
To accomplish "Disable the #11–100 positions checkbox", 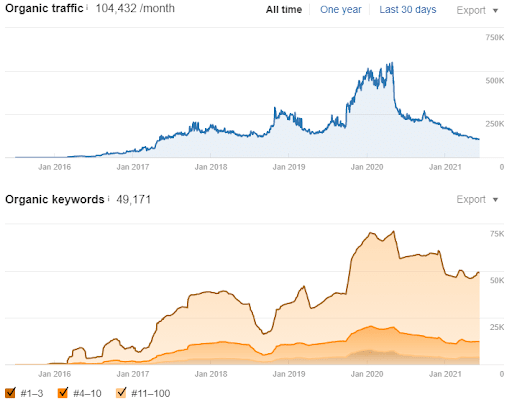I will click(121, 393).
